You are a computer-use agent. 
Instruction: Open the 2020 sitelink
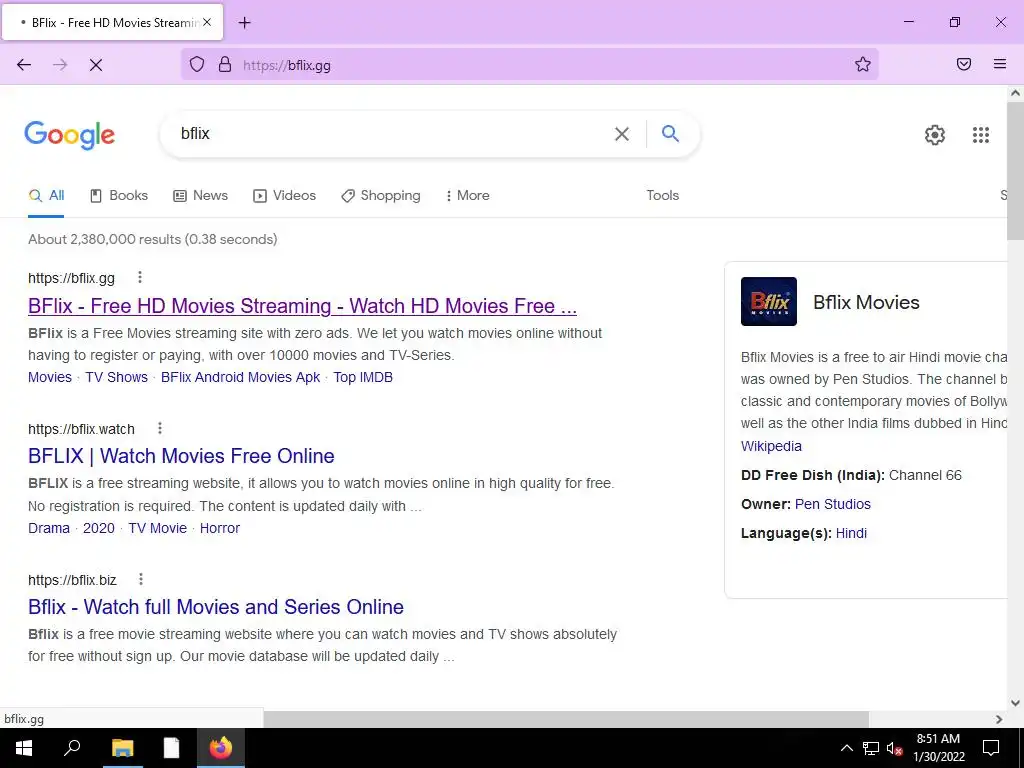click(99, 528)
